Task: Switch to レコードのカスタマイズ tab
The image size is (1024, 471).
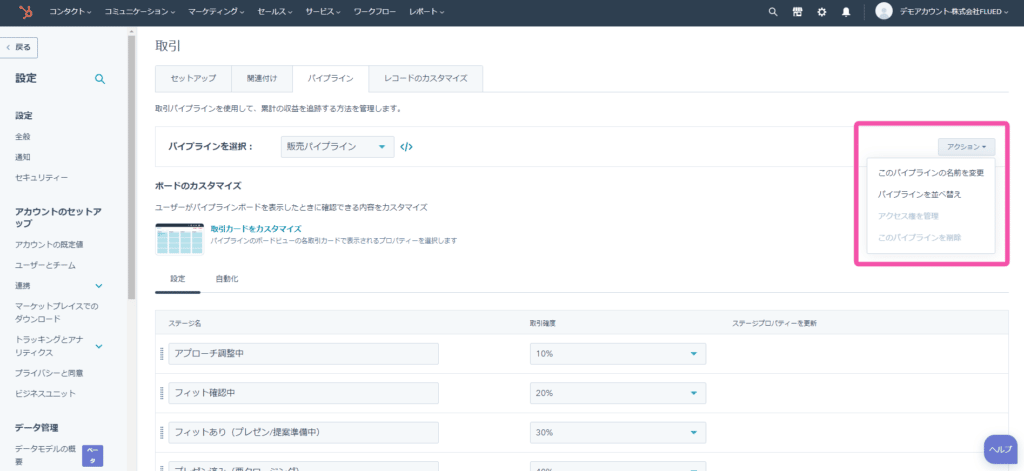Action: click(426, 78)
